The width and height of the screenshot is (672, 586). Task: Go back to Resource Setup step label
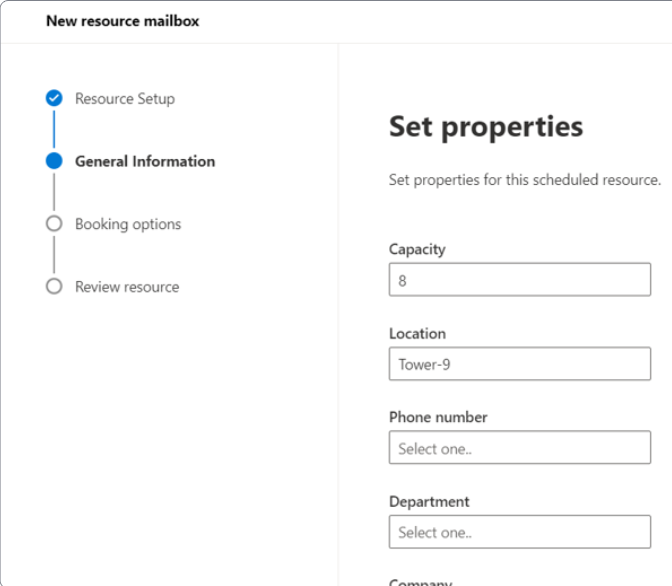(125, 99)
